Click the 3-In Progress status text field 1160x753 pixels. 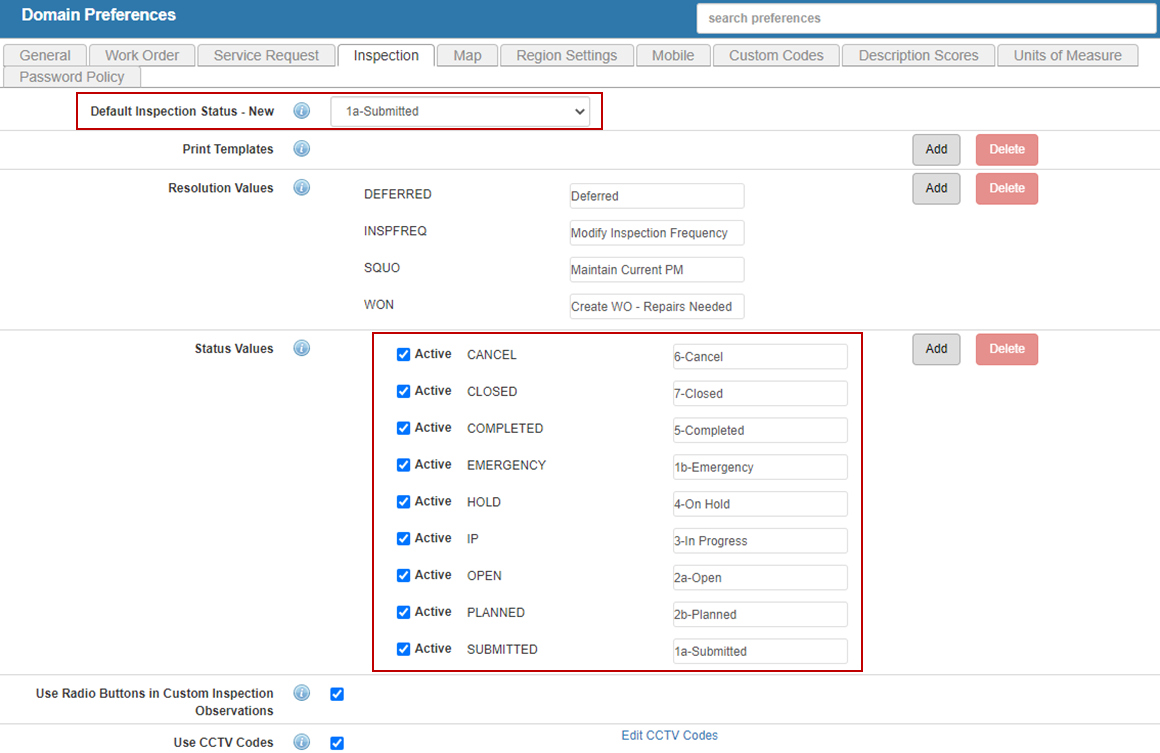point(759,541)
